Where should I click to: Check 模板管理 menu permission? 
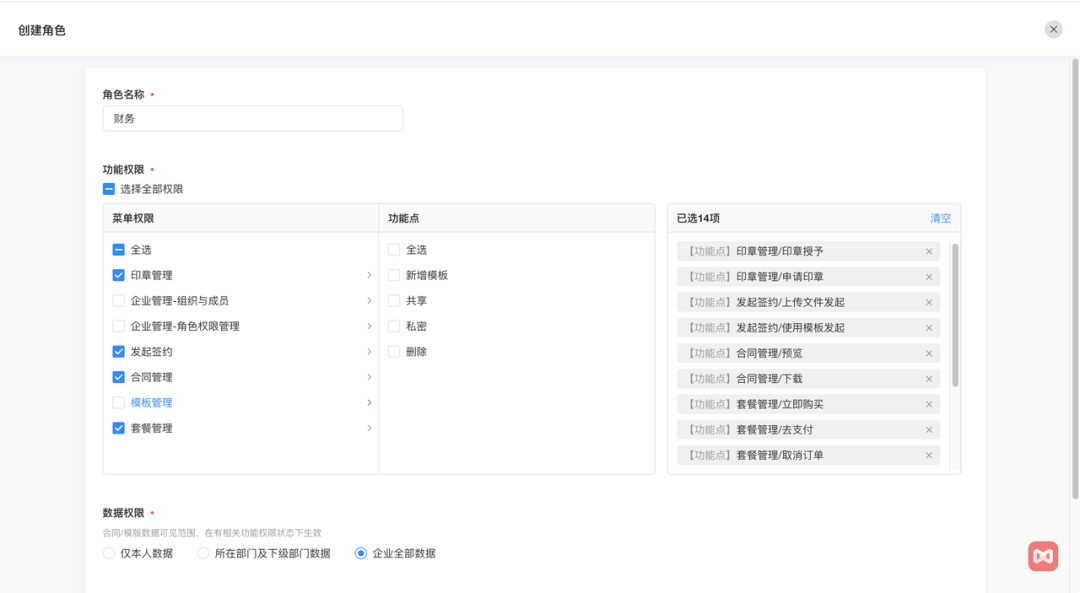click(x=118, y=402)
